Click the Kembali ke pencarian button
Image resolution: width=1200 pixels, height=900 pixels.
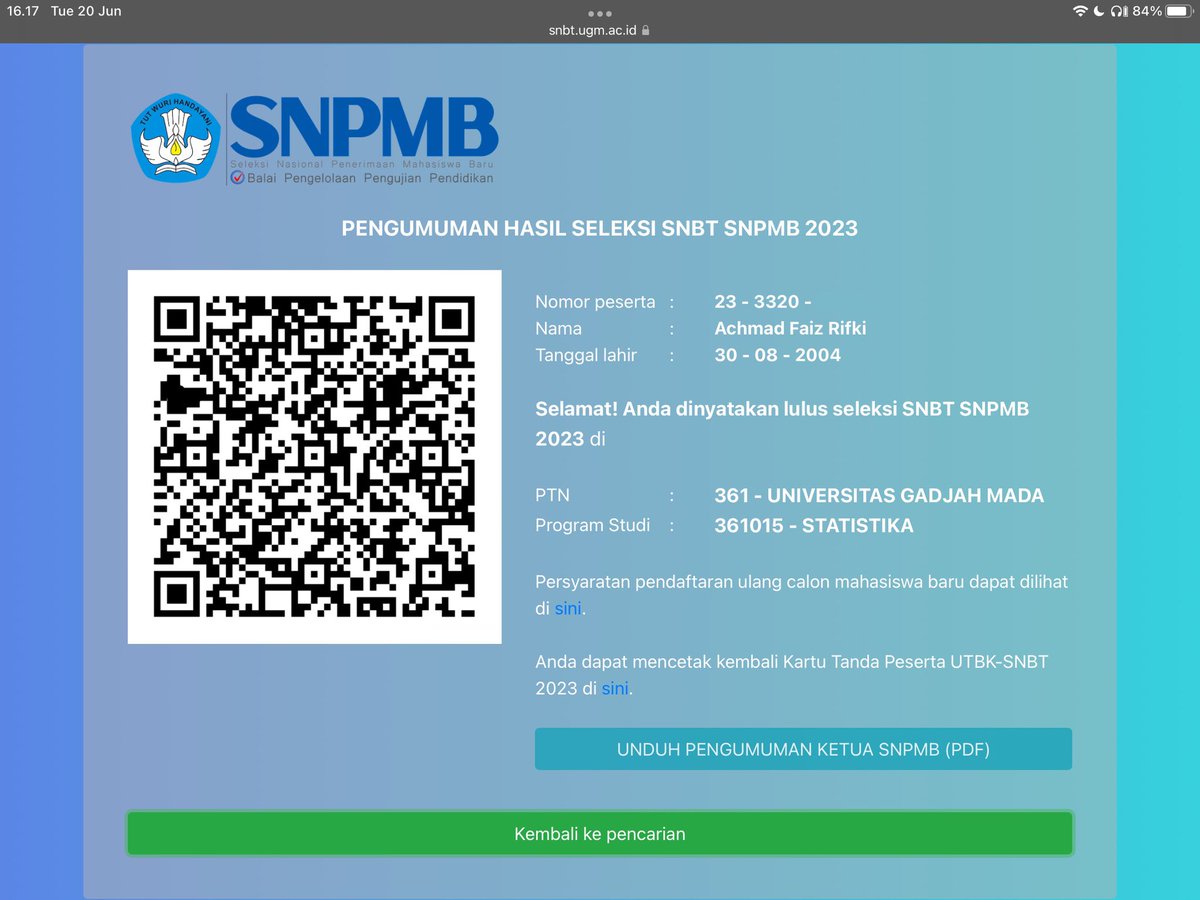click(x=600, y=834)
